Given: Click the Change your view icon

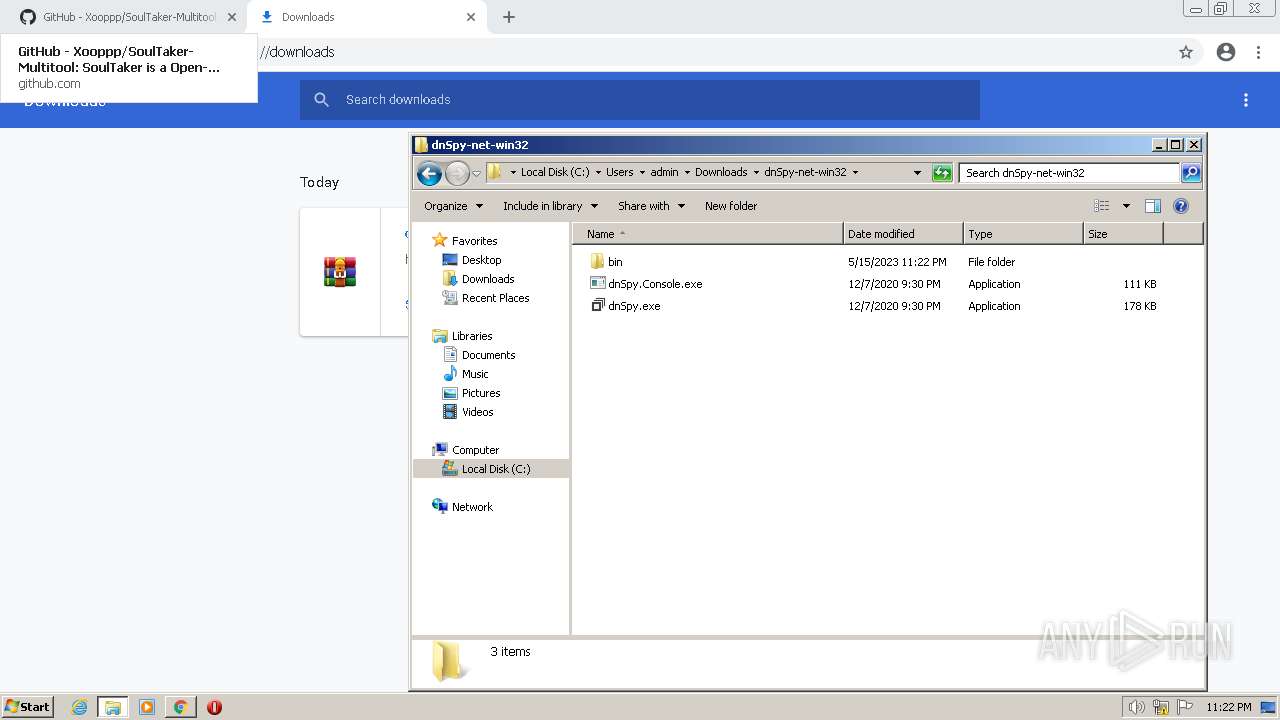Looking at the screenshot, I should 1102,206.
